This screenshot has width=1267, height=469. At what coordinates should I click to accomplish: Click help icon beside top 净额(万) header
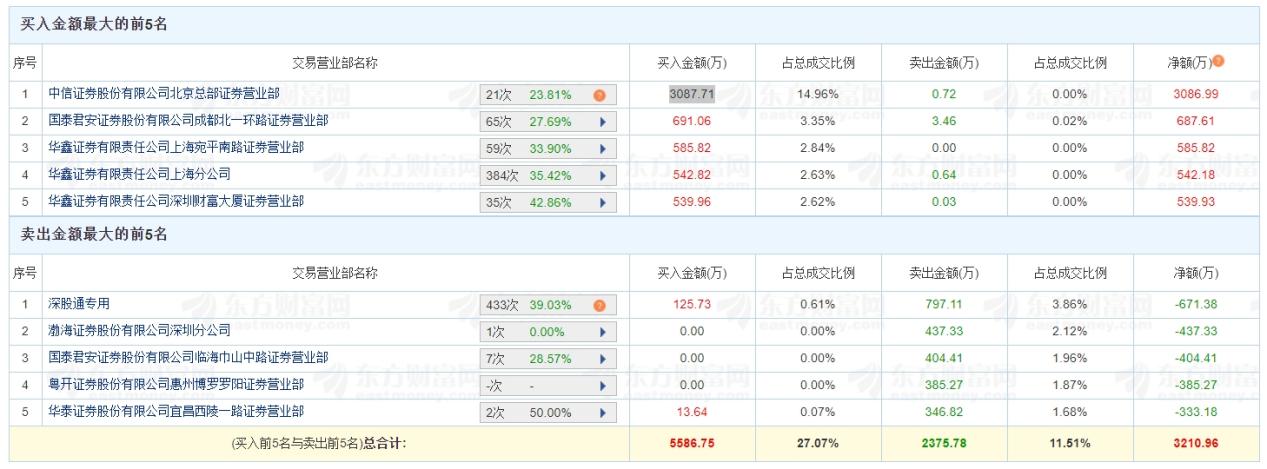[x=1218, y=62]
